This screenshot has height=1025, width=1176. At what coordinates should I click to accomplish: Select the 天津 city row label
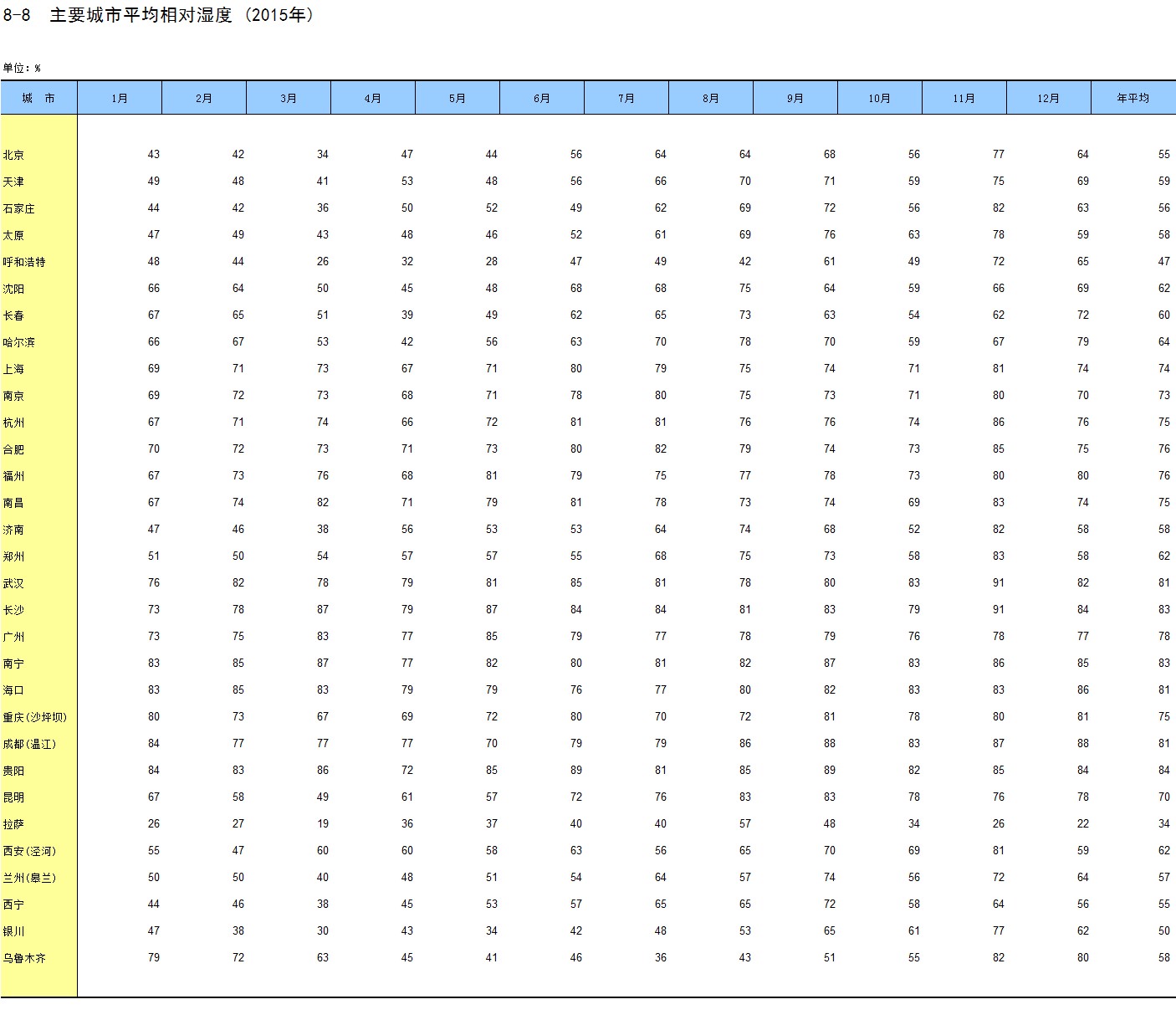(13, 182)
